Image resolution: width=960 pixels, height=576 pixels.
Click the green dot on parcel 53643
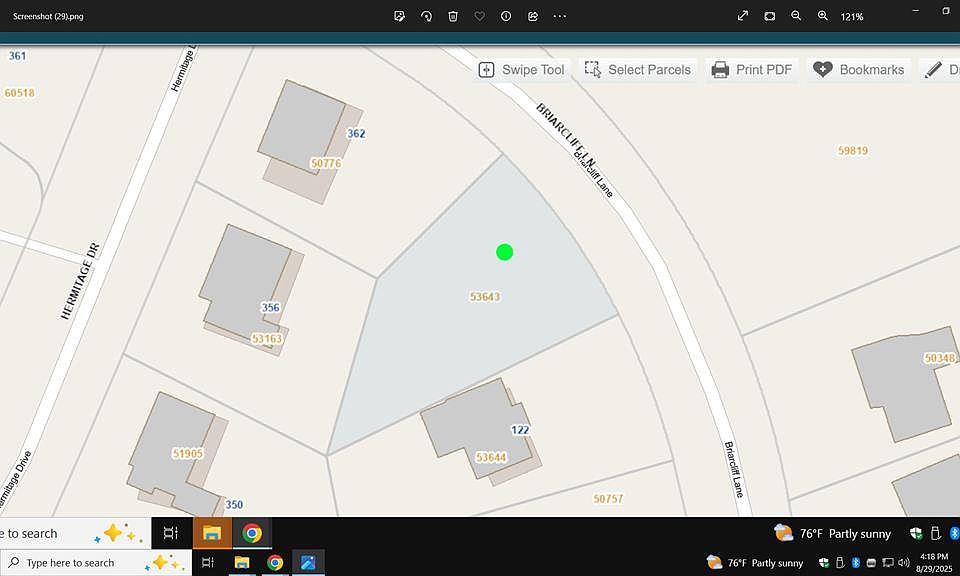pos(505,252)
